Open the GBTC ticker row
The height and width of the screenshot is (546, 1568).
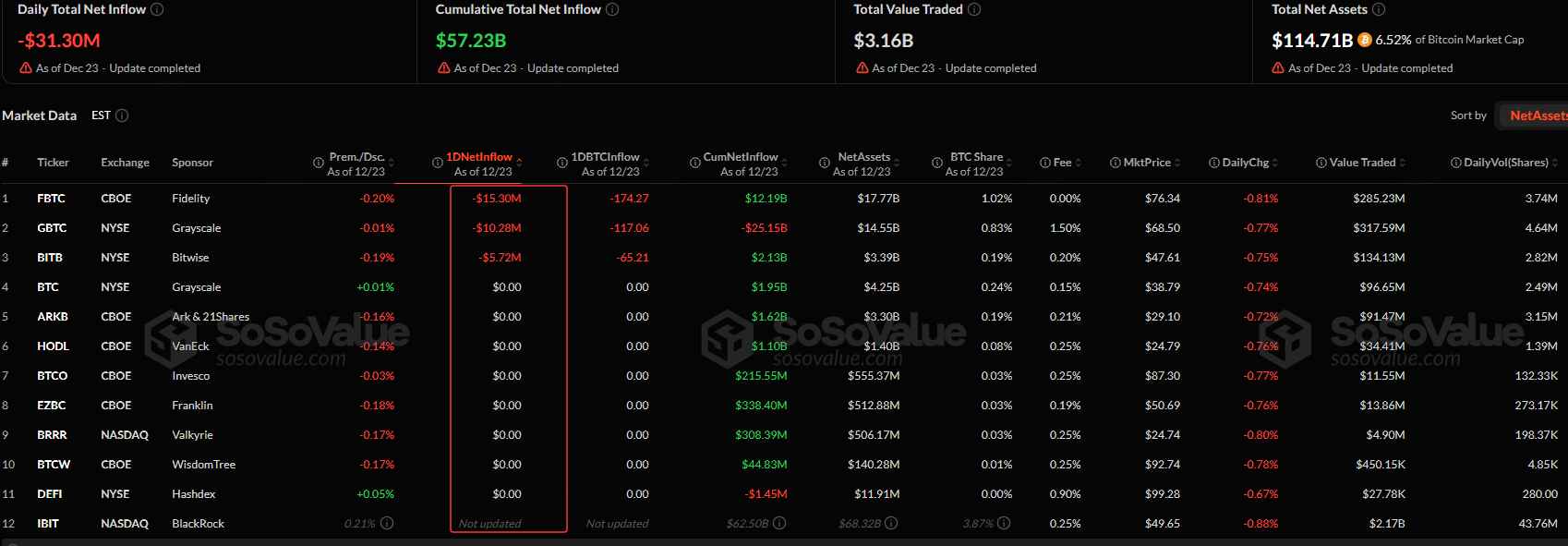[52, 228]
